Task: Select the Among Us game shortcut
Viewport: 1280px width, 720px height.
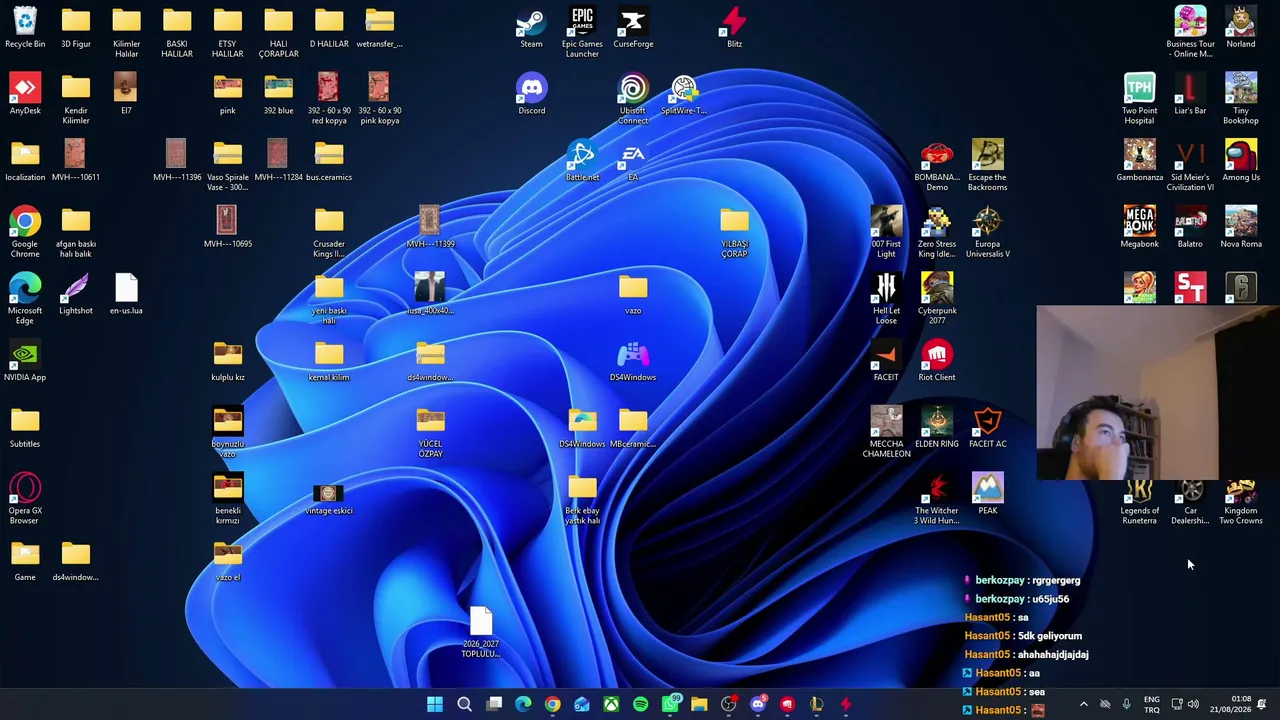Action: [1241, 162]
